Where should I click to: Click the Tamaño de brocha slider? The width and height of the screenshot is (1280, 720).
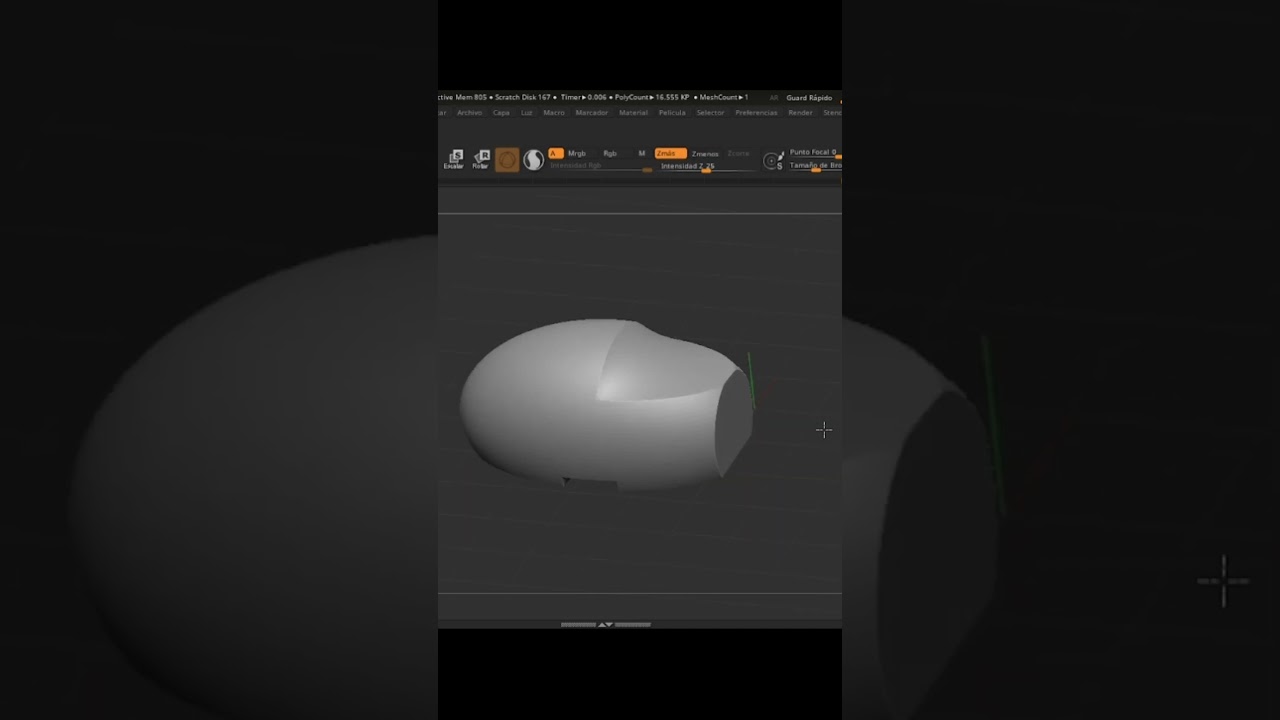pyautogui.click(x=815, y=166)
